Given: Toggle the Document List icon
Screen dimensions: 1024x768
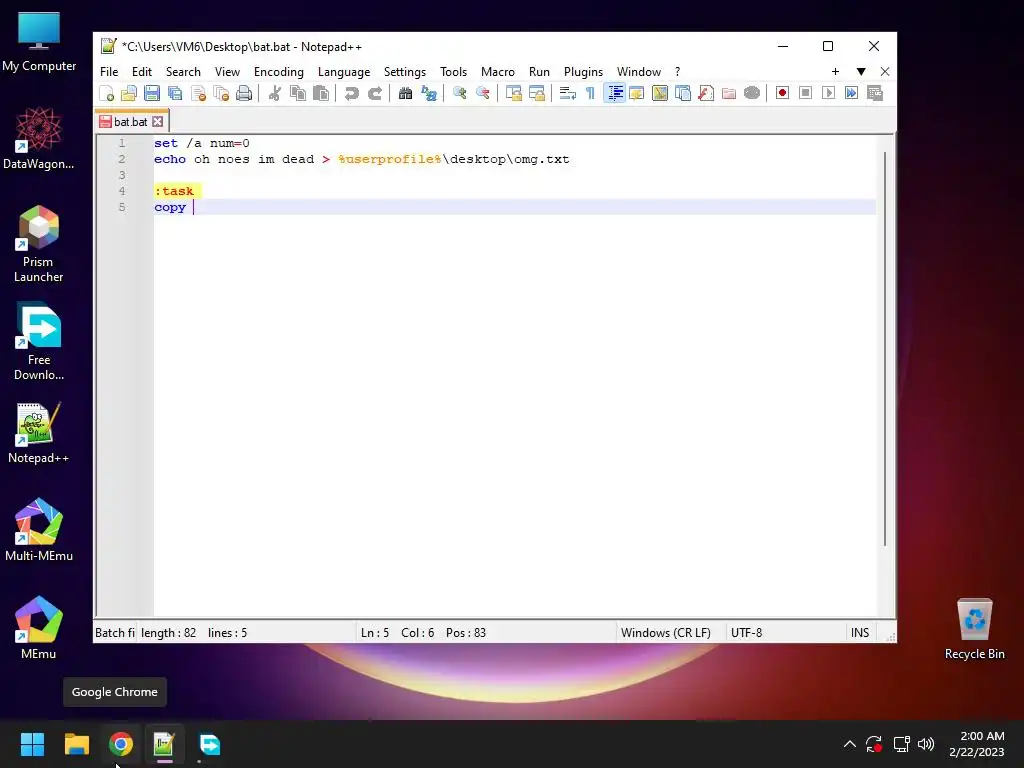Looking at the screenshot, I should (x=683, y=93).
